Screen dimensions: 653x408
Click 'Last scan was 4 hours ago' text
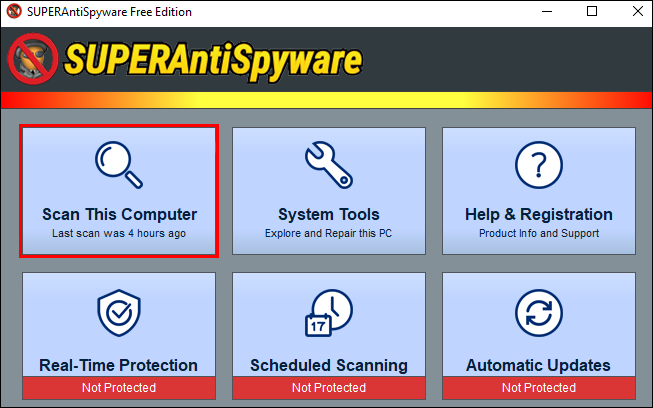119,233
